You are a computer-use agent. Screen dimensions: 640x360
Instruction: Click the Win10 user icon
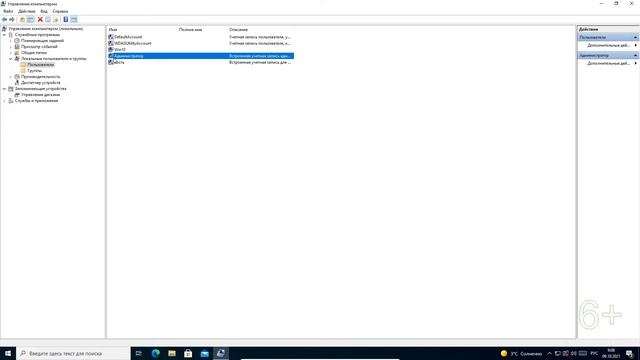pyautogui.click(x=111, y=49)
